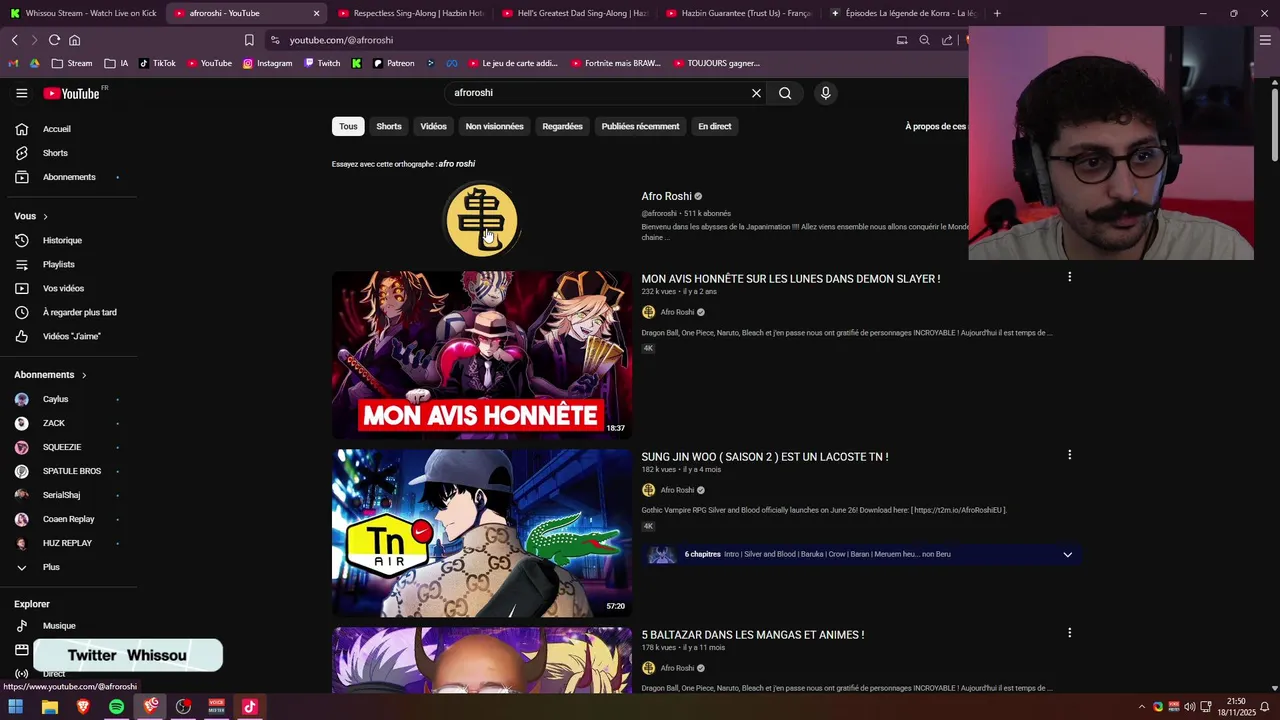Click the browser home button
Viewport: 1280px width, 720px height.
pyautogui.click(x=74, y=40)
